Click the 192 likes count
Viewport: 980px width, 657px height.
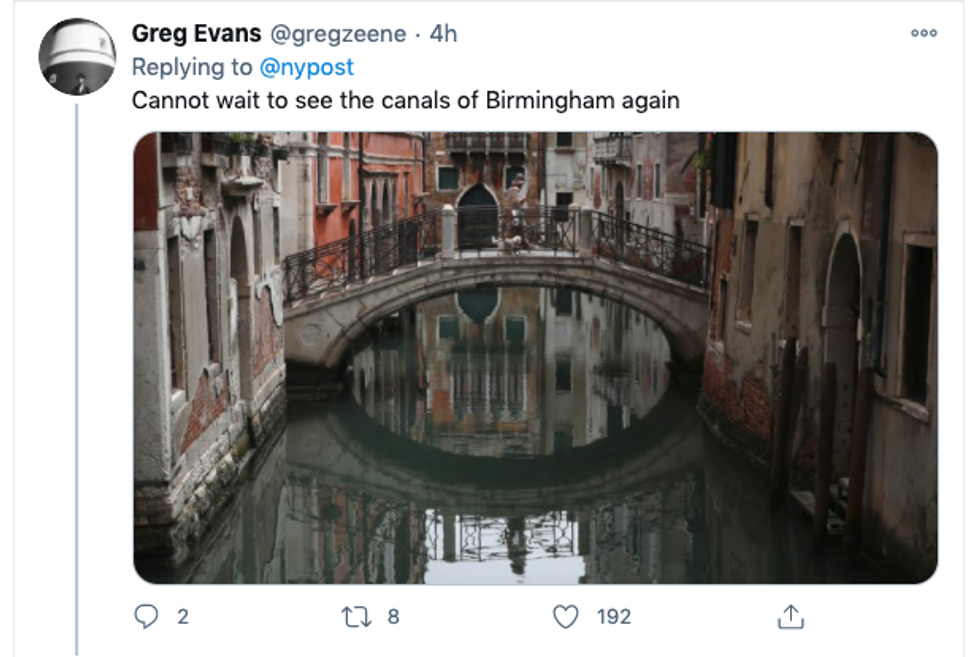[614, 617]
